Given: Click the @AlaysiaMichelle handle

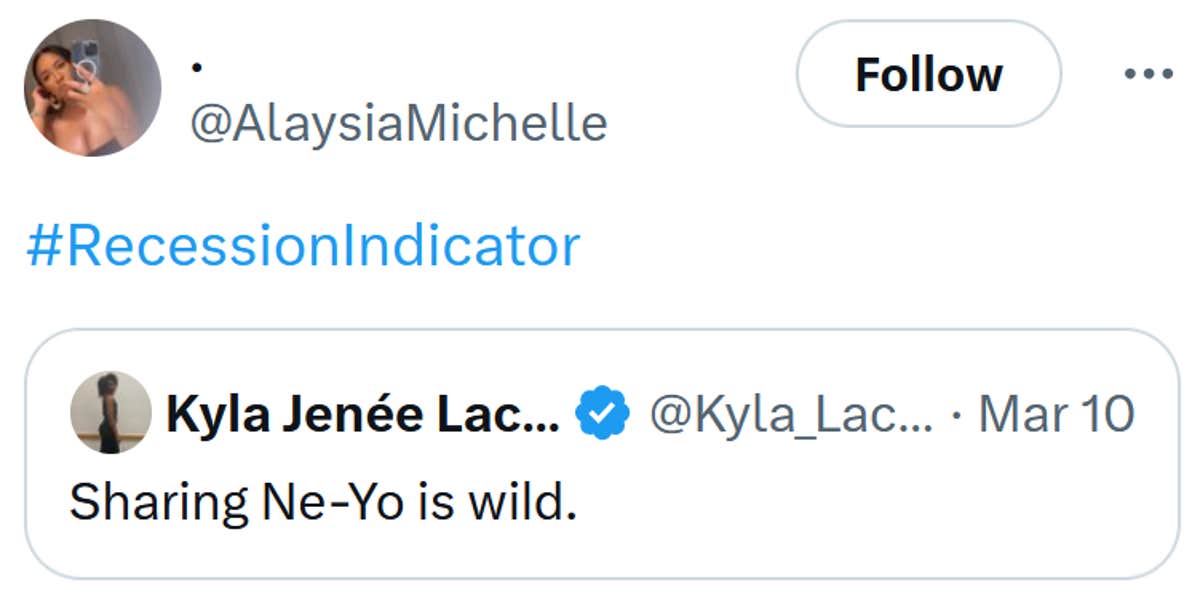Looking at the screenshot, I should pos(398,123).
